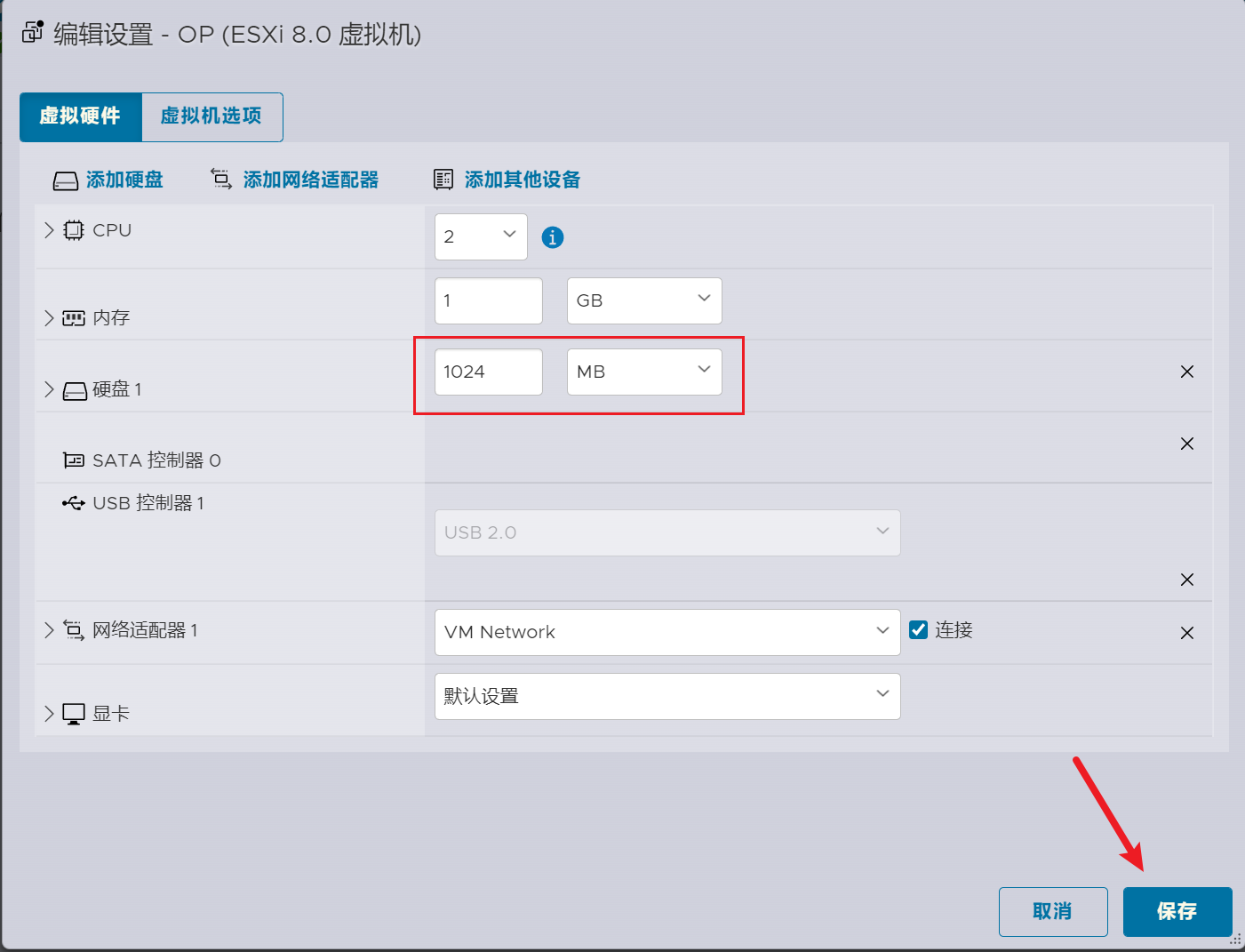Remove SATA 控制器 0 with its X
The height and width of the screenshot is (952, 1245).
point(1187,444)
